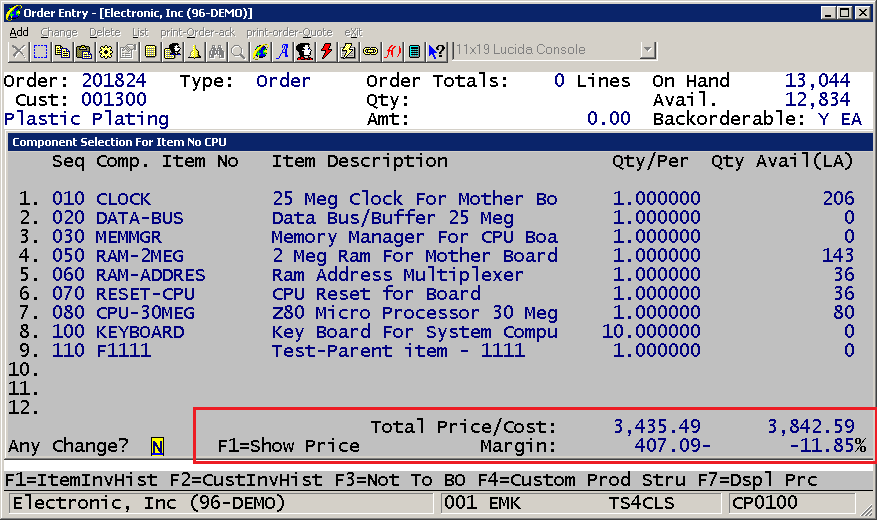Select component row KEYBOARD

(x=436, y=332)
